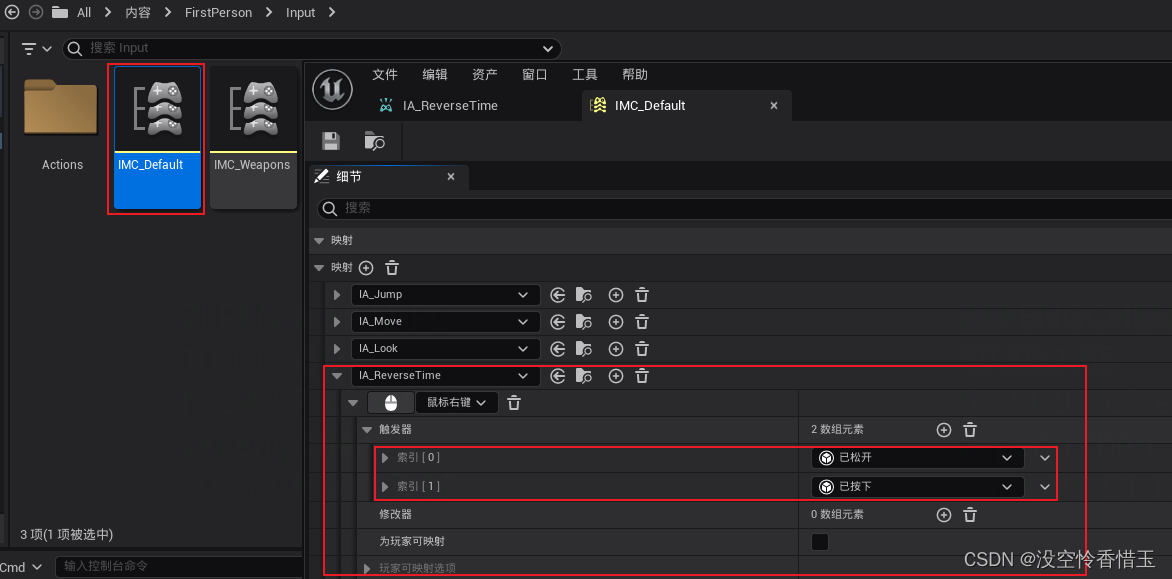The width and height of the screenshot is (1172, 579).
Task: Open the 编辑 menu
Action: [434, 74]
